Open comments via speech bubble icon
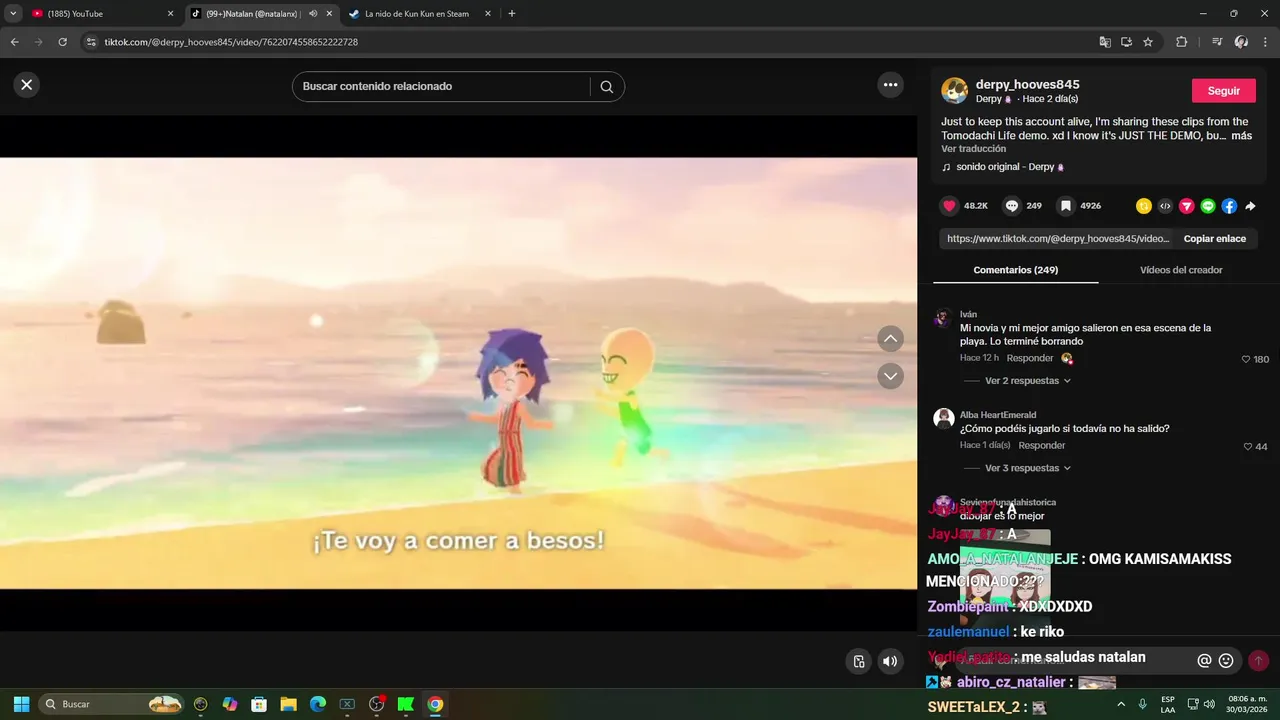 (1011, 206)
